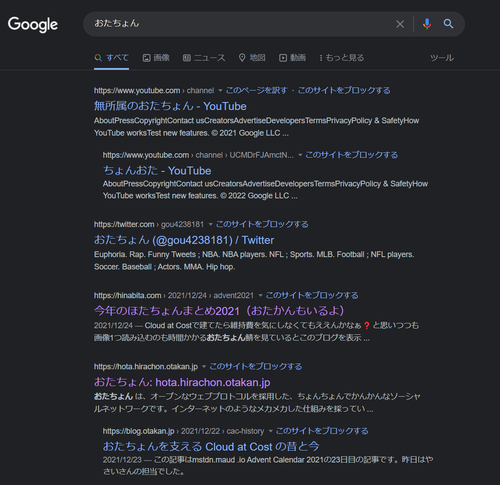Click the Euphoria. Rap. Funny Tweets snippet
The image size is (500, 485).
click(254, 261)
